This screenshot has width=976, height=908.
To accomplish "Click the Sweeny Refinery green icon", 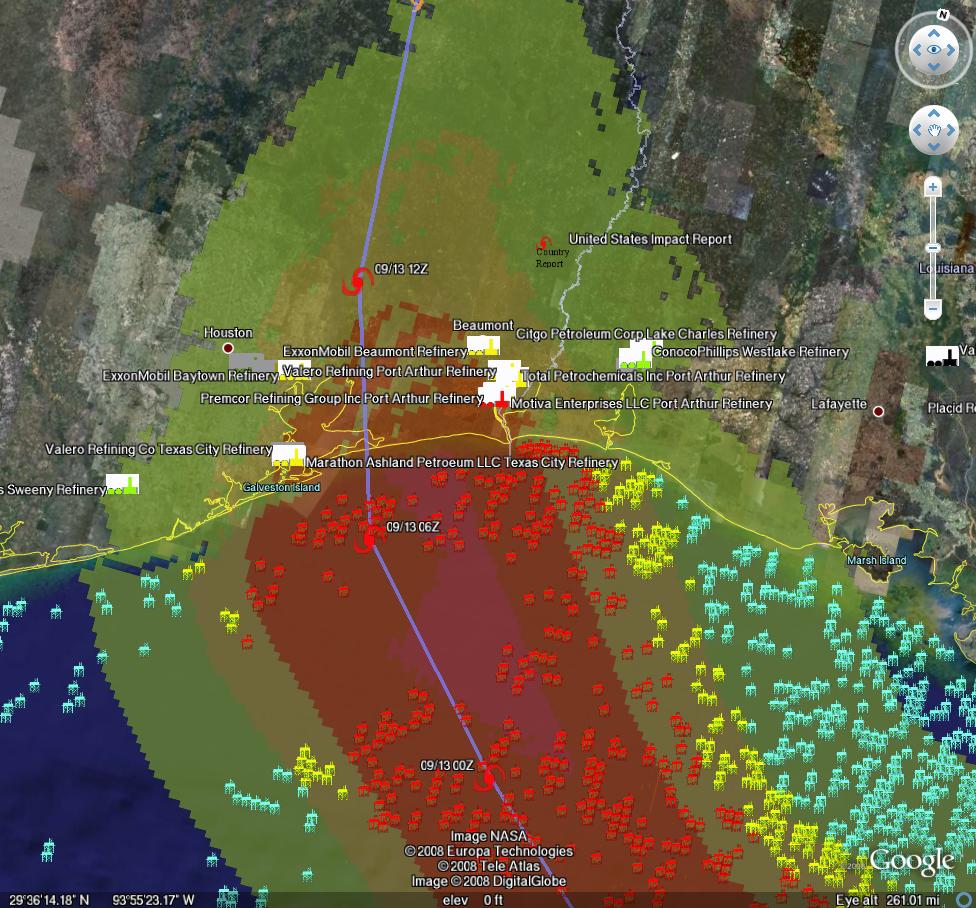I will click(x=122, y=485).
